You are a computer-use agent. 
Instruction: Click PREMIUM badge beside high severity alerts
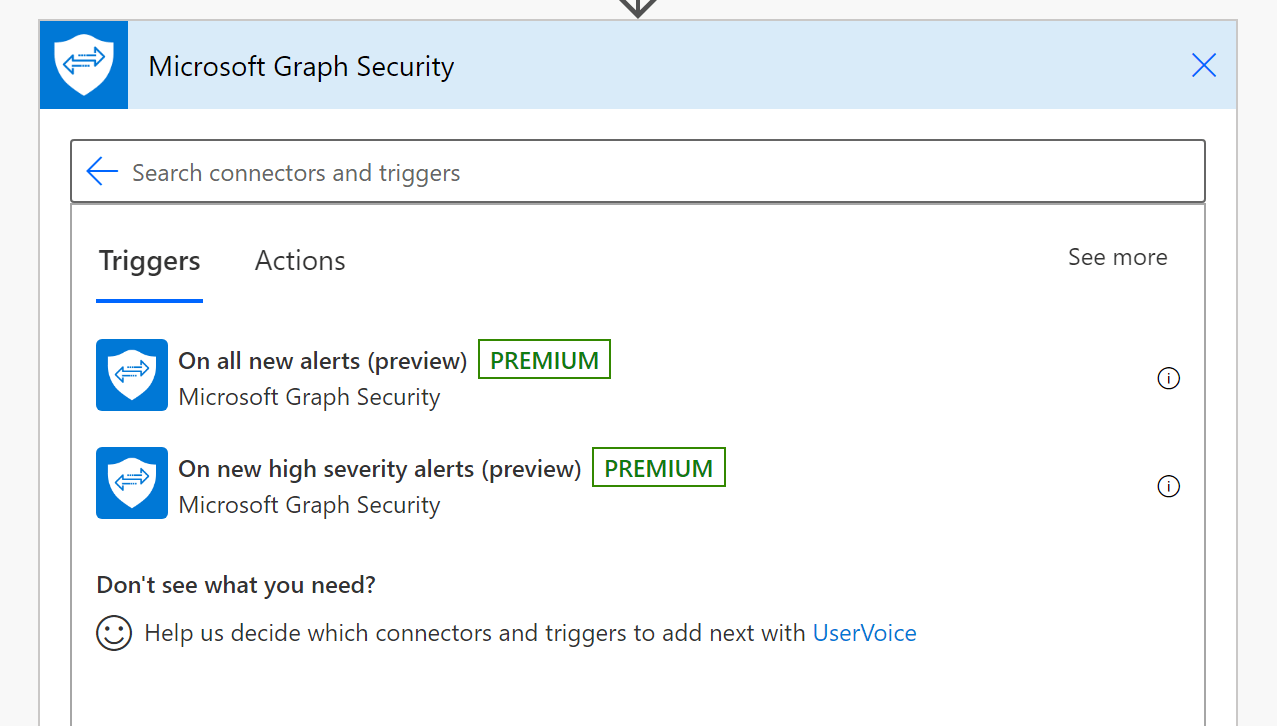pyautogui.click(x=658, y=468)
